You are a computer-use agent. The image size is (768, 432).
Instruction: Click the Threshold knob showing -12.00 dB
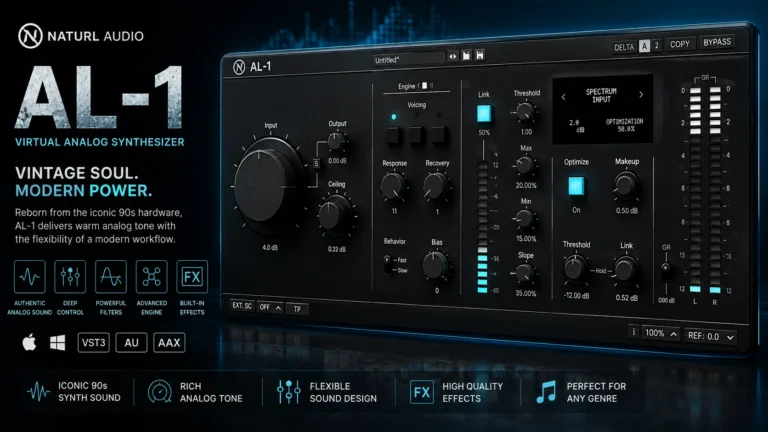point(574,268)
